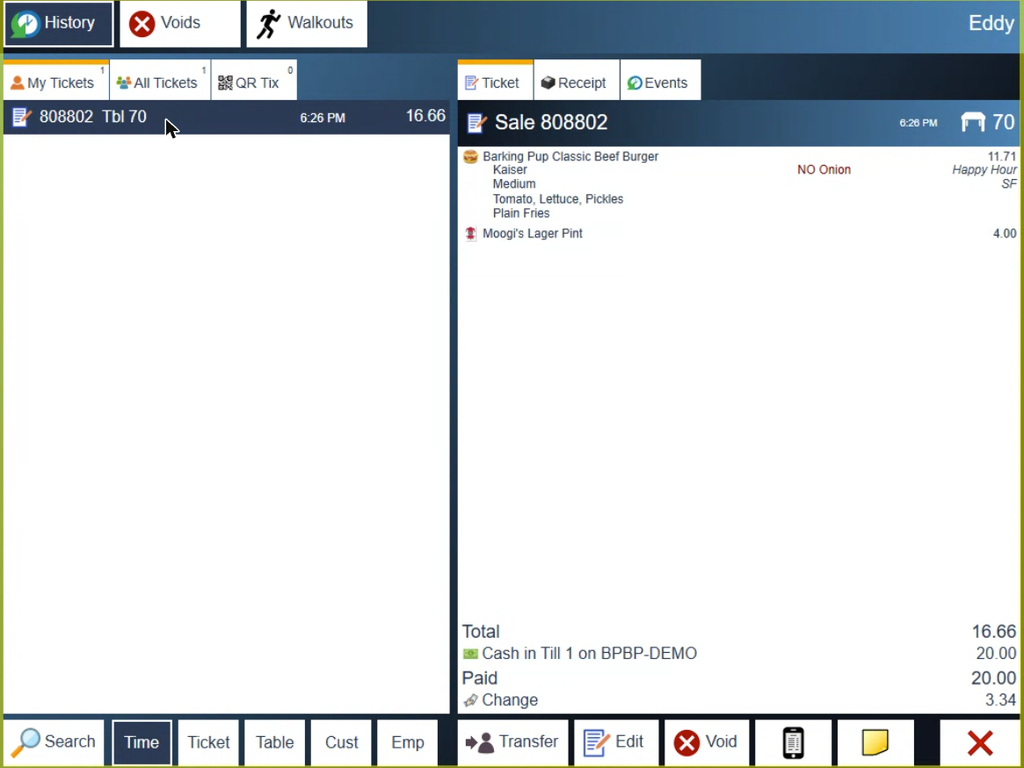Switch to the Voids tab
The width and height of the screenshot is (1024, 768).
(180, 24)
